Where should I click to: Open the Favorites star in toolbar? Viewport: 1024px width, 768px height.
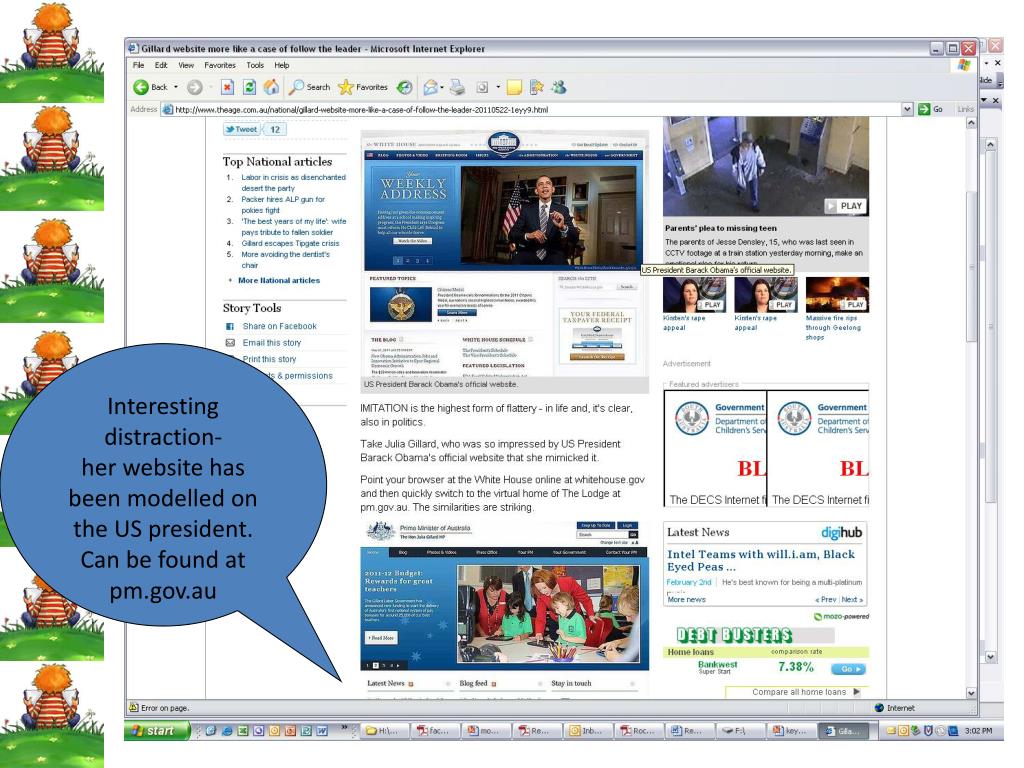coord(363,87)
